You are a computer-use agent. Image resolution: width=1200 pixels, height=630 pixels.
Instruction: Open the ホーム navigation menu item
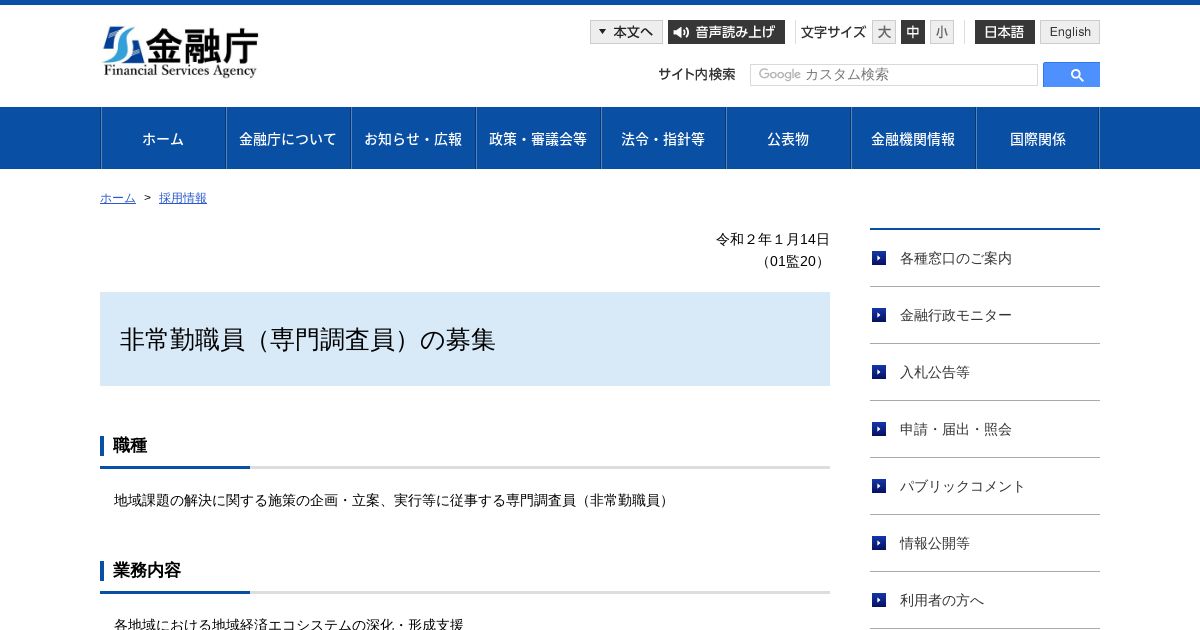(x=163, y=138)
